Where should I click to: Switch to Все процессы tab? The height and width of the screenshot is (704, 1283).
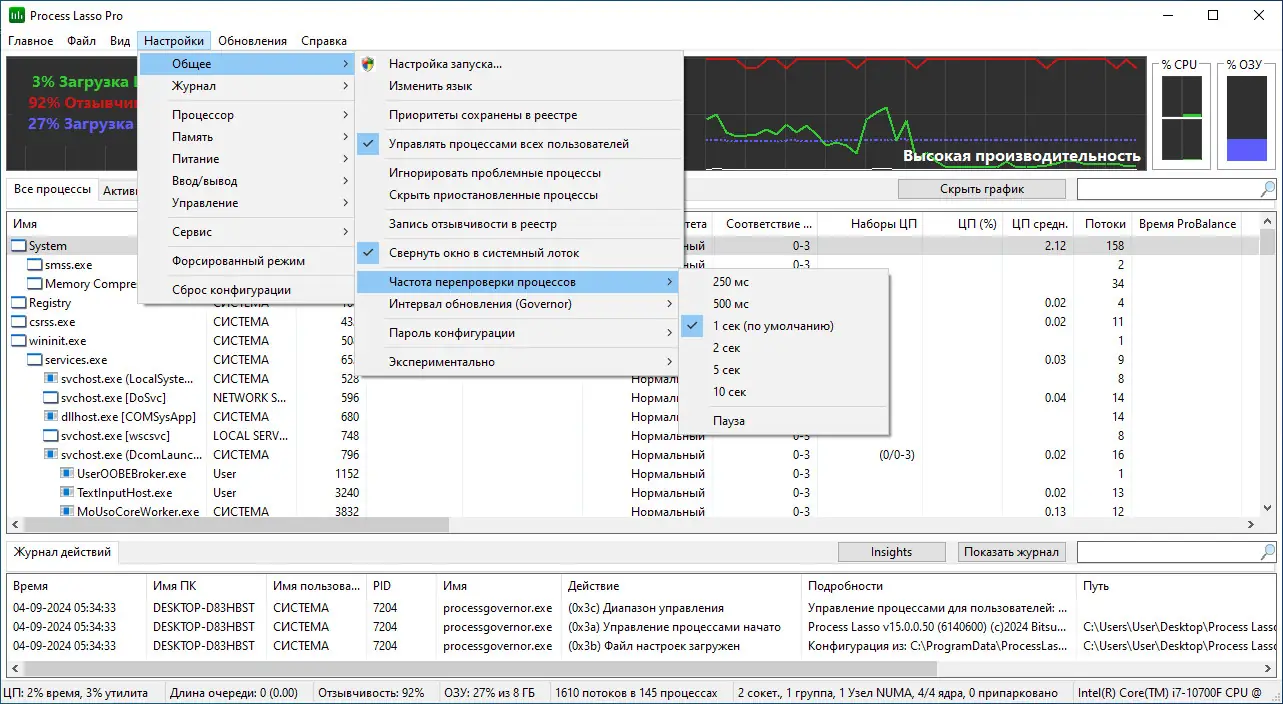pyautogui.click(x=51, y=190)
